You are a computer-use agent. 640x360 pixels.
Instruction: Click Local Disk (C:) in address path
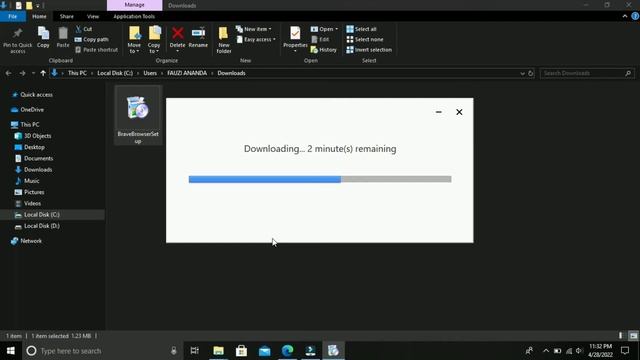[115, 73]
